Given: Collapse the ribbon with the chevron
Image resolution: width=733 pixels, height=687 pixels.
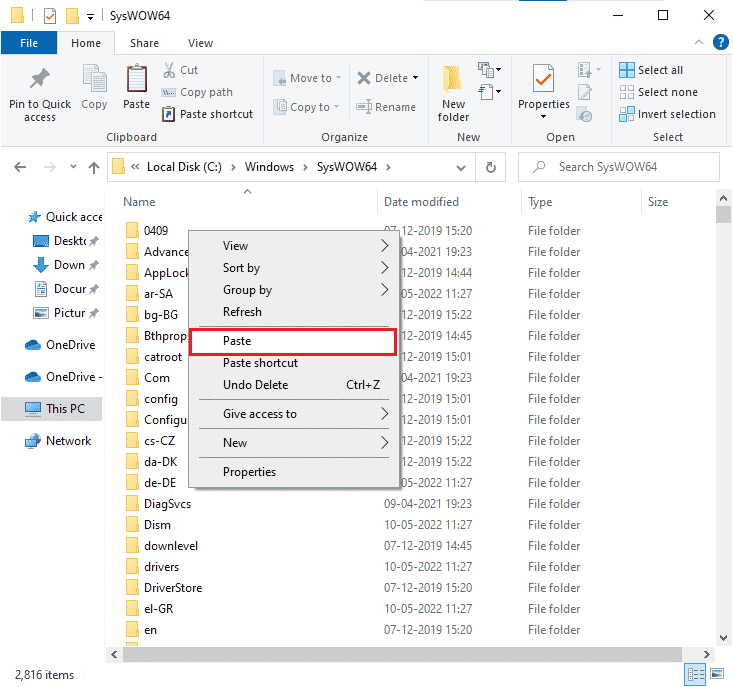Looking at the screenshot, I should click(x=698, y=42).
